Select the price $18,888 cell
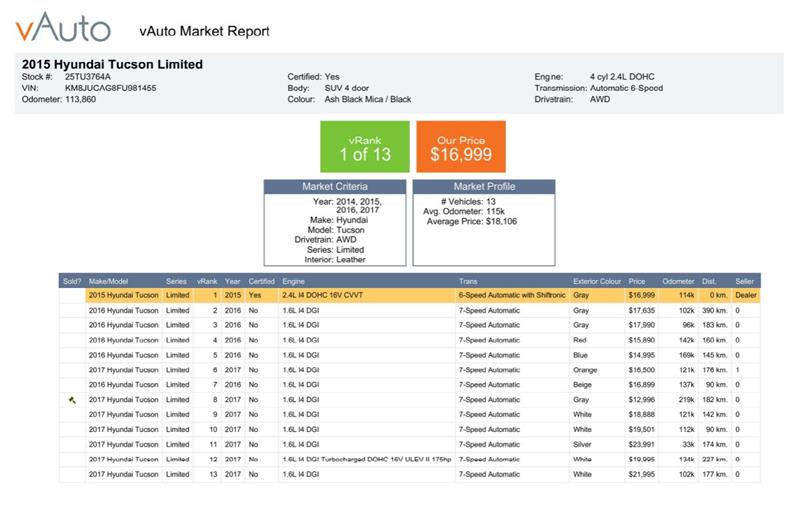The width and height of the screenshot is (800, 512). click(641, 415)
